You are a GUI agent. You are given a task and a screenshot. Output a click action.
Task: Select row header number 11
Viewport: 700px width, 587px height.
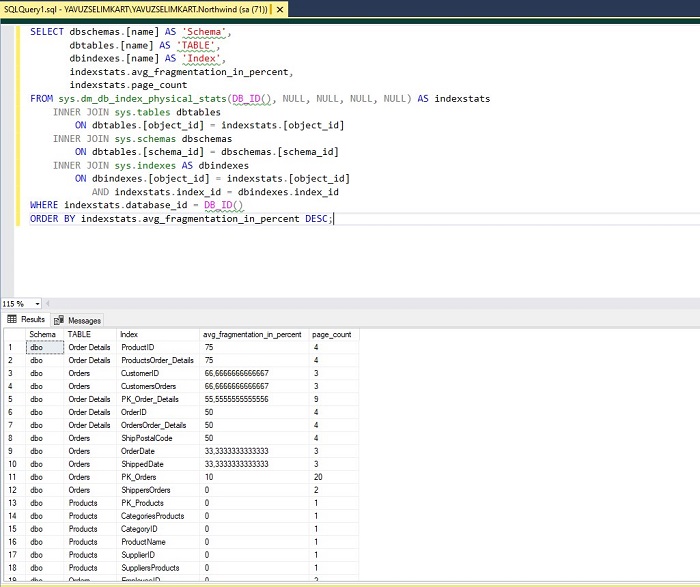(x=12, y=477)
